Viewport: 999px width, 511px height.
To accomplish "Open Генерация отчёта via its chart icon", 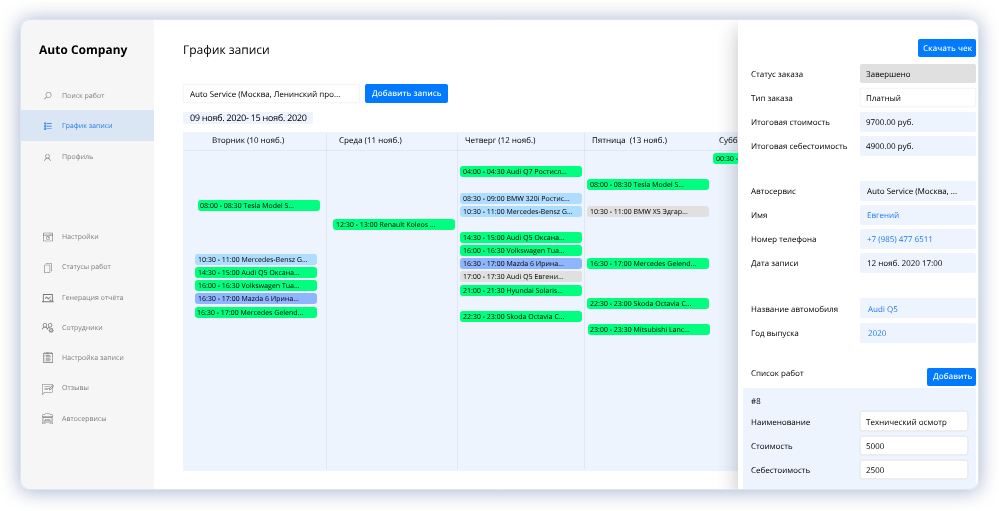I will tap(48, 298).
